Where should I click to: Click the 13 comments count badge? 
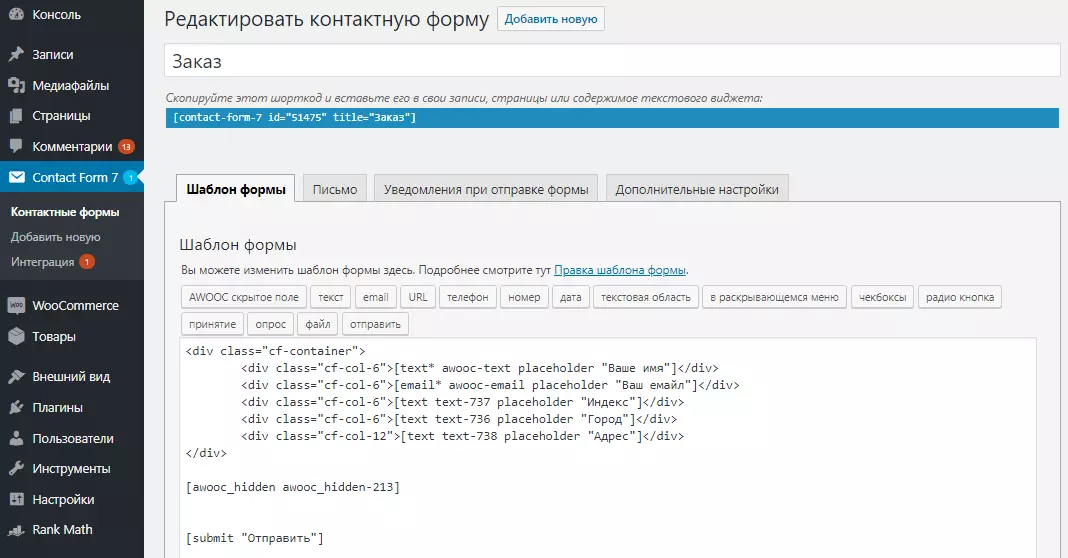point(126,146)
